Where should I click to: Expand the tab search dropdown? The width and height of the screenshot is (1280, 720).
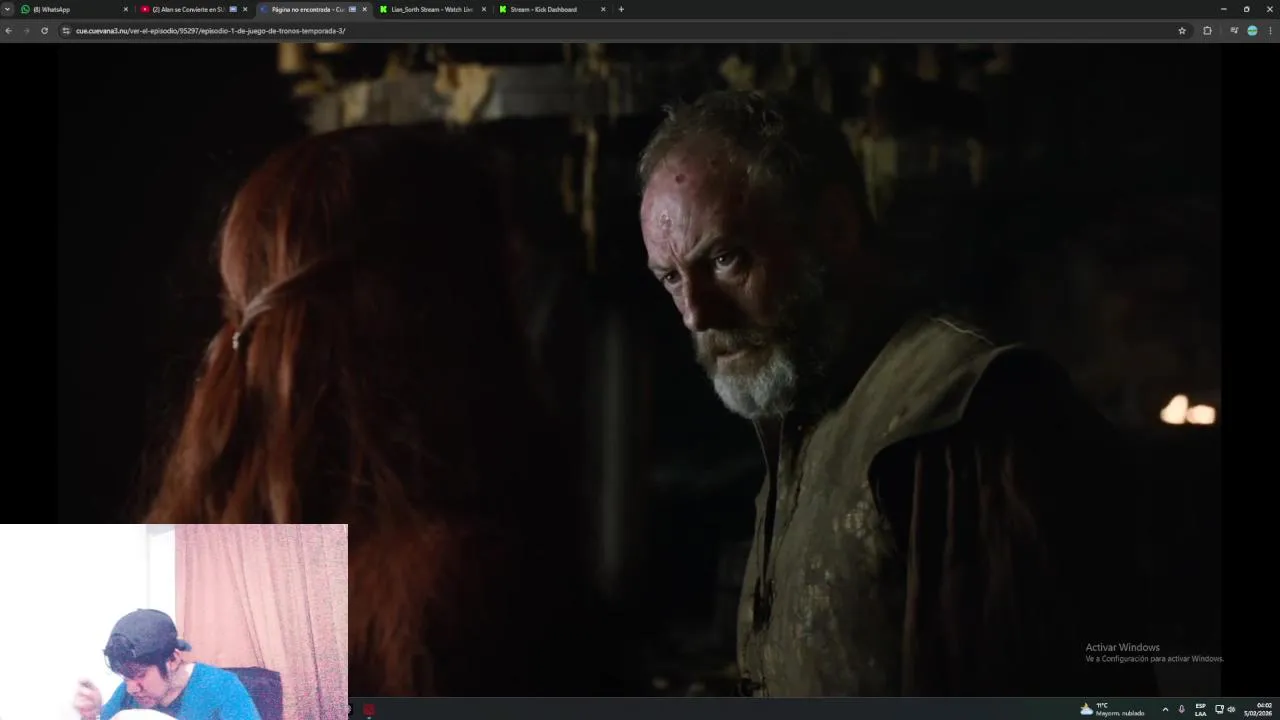coord(7,9)
